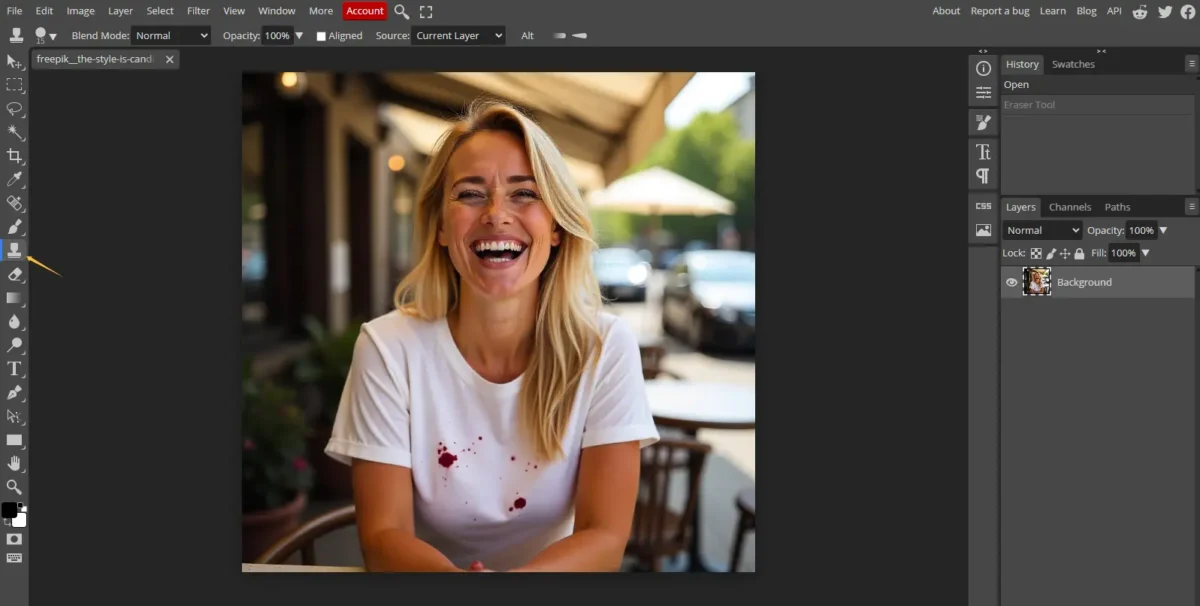
Task: Open the layer blend mode Normal dropdown
Action: point(1042,230)
